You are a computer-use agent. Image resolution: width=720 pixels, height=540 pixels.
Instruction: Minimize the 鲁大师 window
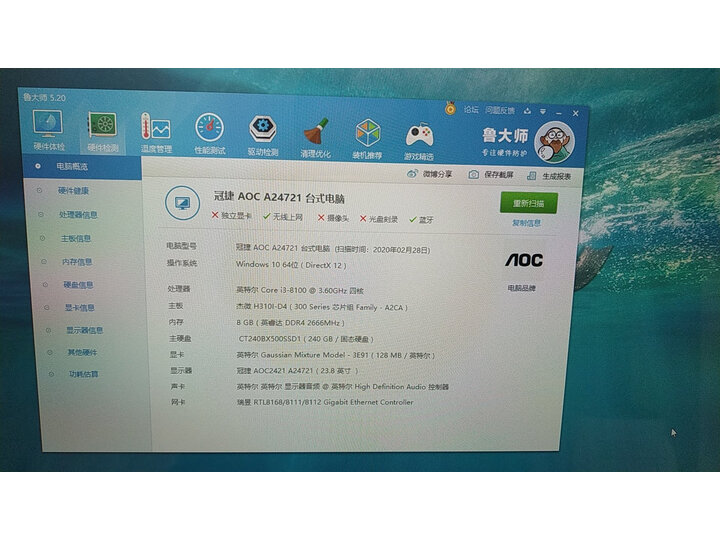point(559,112)
